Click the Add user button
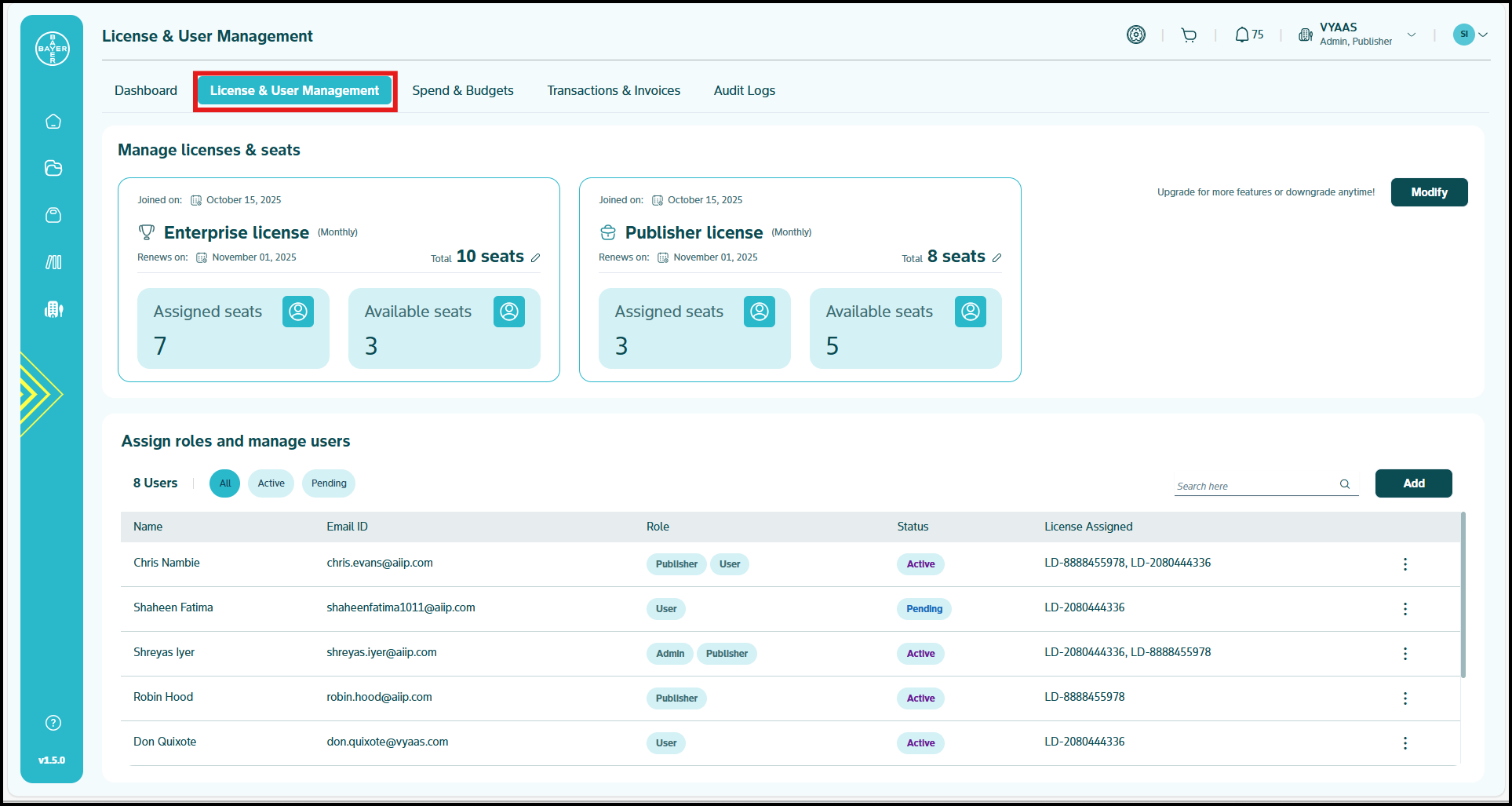The width and height of the screenshot is (1512, 806). (1413, 483)
